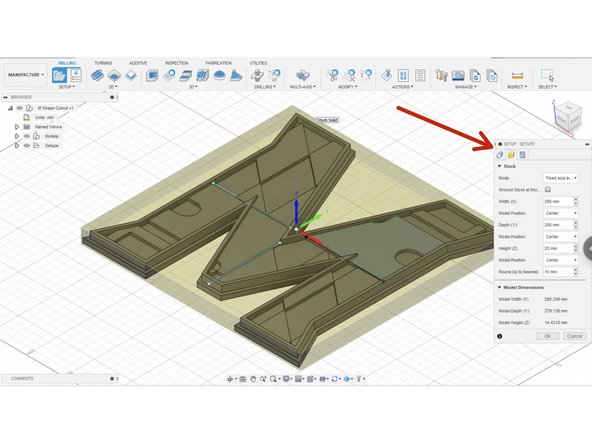Open Model Position dropdown under Width (X)

(x=561, y=213)
